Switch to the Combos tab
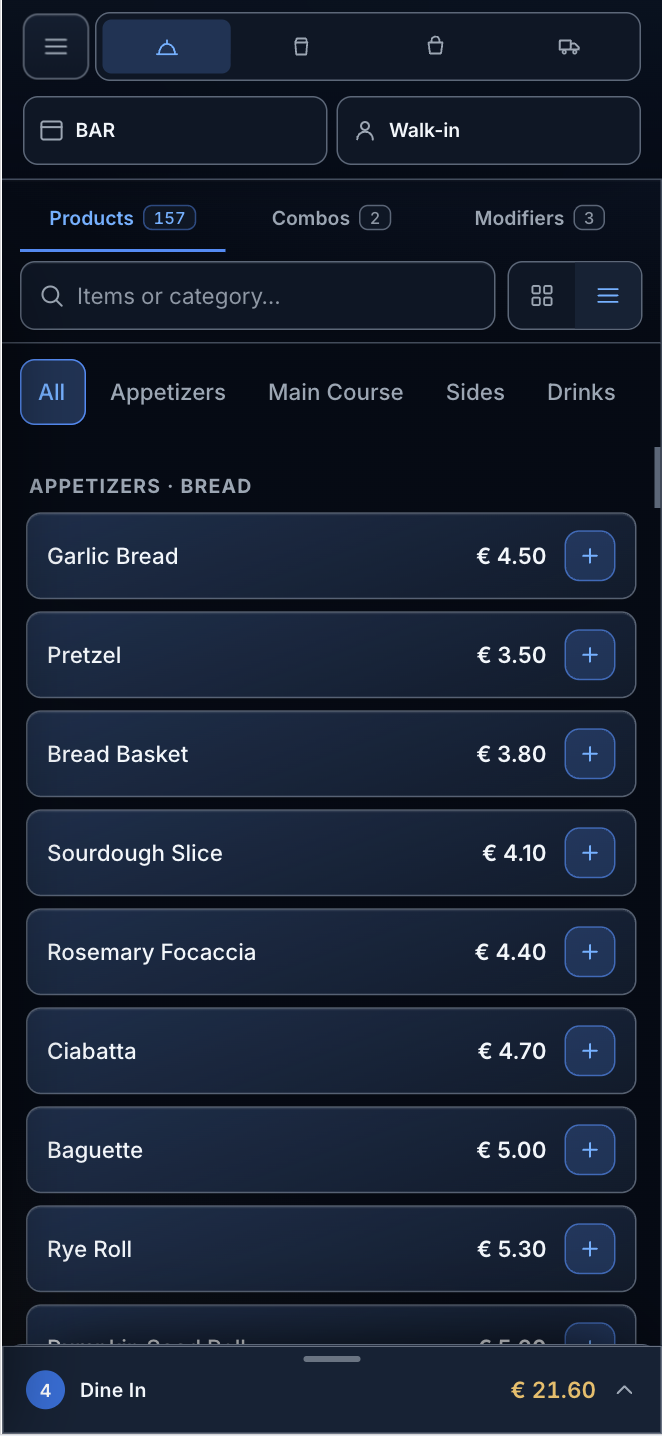This screenshot has height=1436, width=662. 331,218
